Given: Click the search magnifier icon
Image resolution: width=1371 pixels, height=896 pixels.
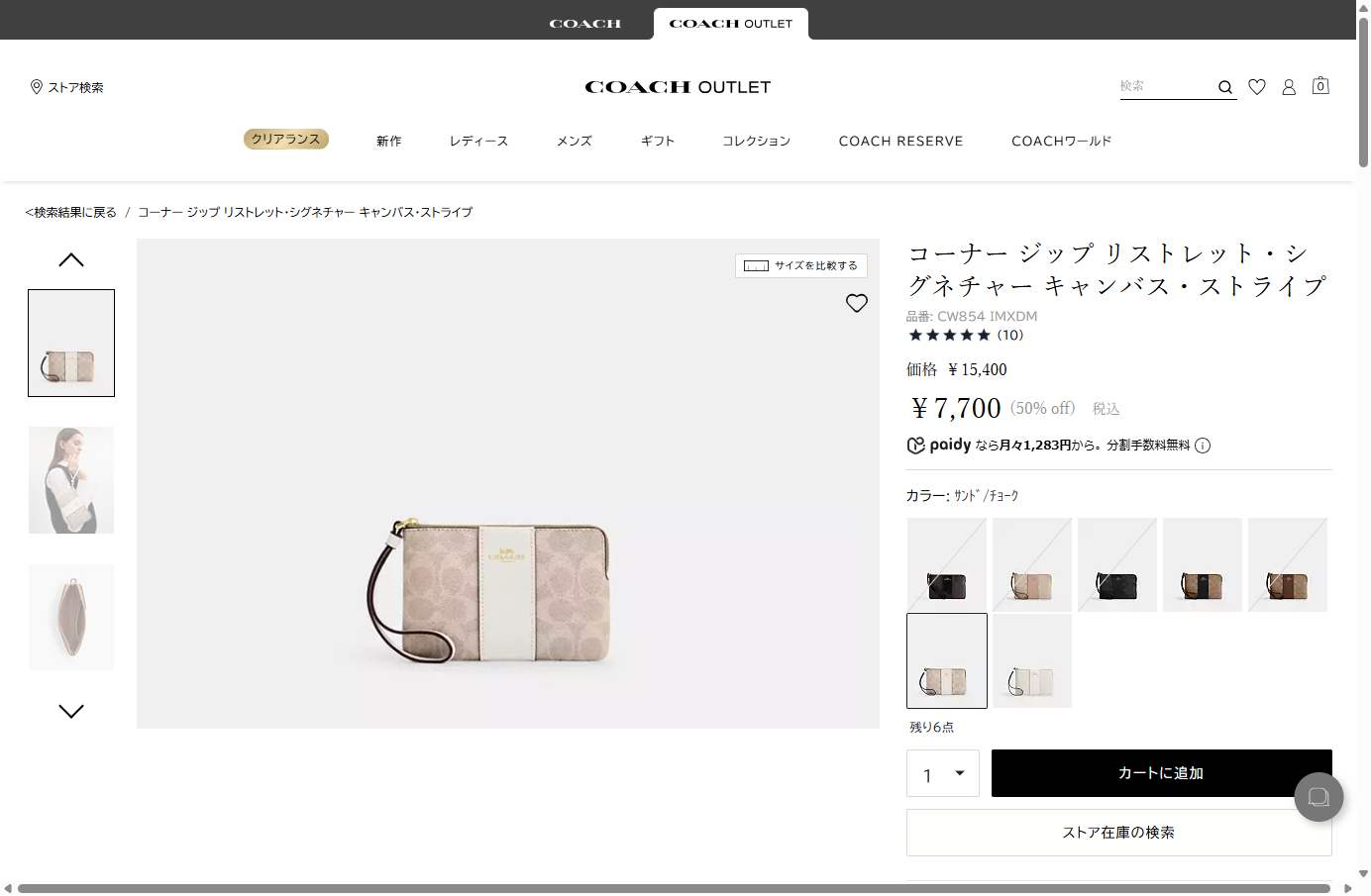Looking at the screenshot, I should pos(1225,87).
